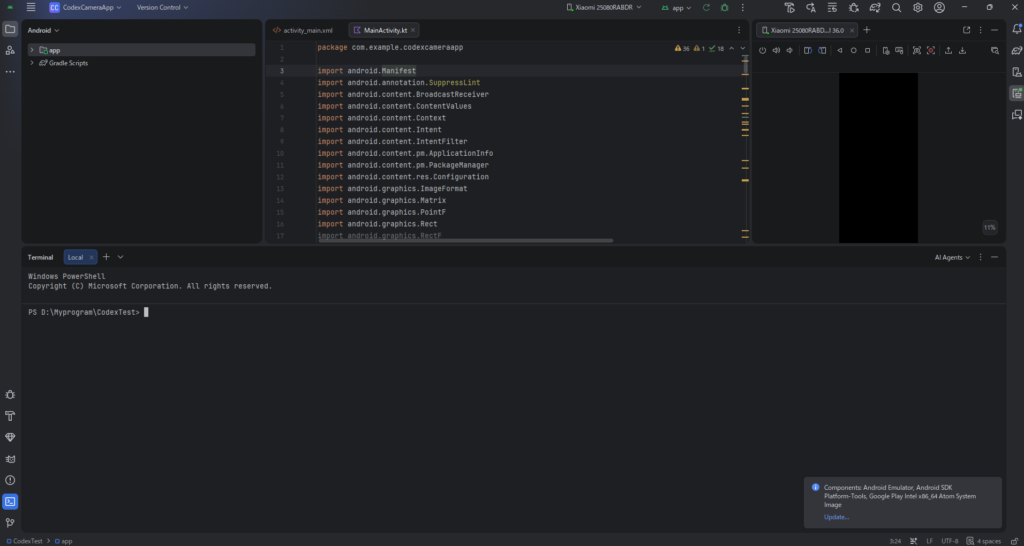1024x546 pixels.
Task: Open the Problems tool window
Action: click(10, 480)
